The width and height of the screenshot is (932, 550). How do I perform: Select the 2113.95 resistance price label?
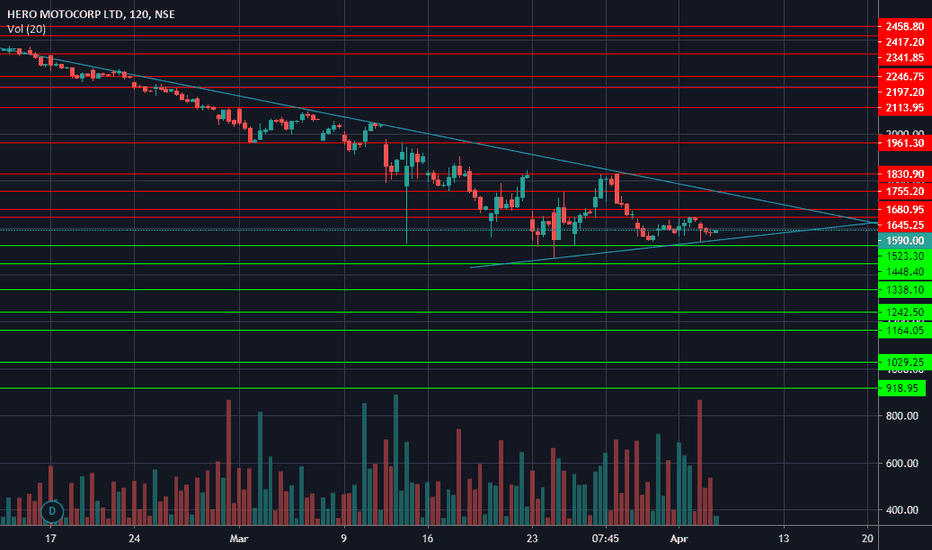[905, 108]
